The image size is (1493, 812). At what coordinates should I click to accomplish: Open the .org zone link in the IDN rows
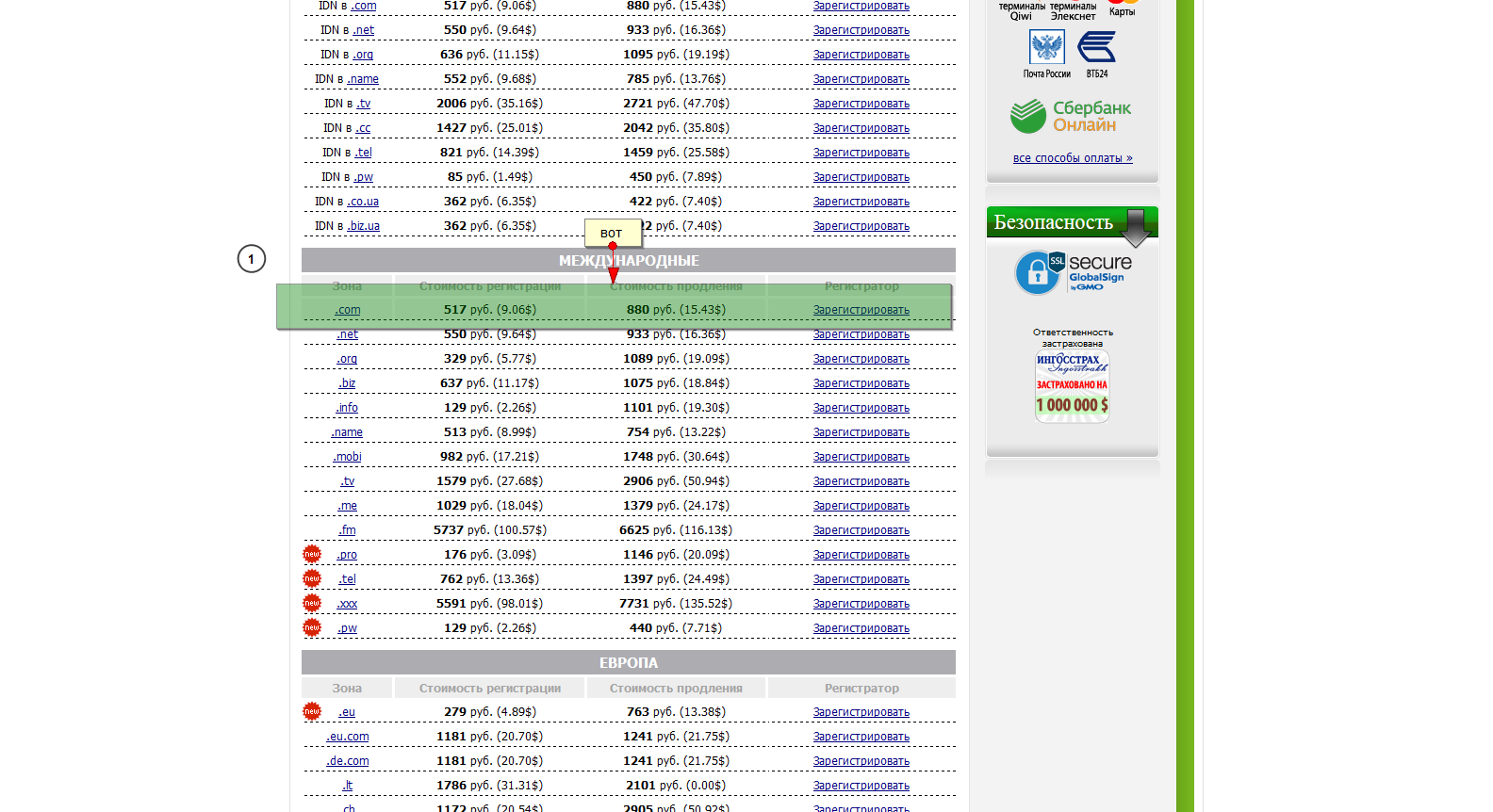point(364,55)
